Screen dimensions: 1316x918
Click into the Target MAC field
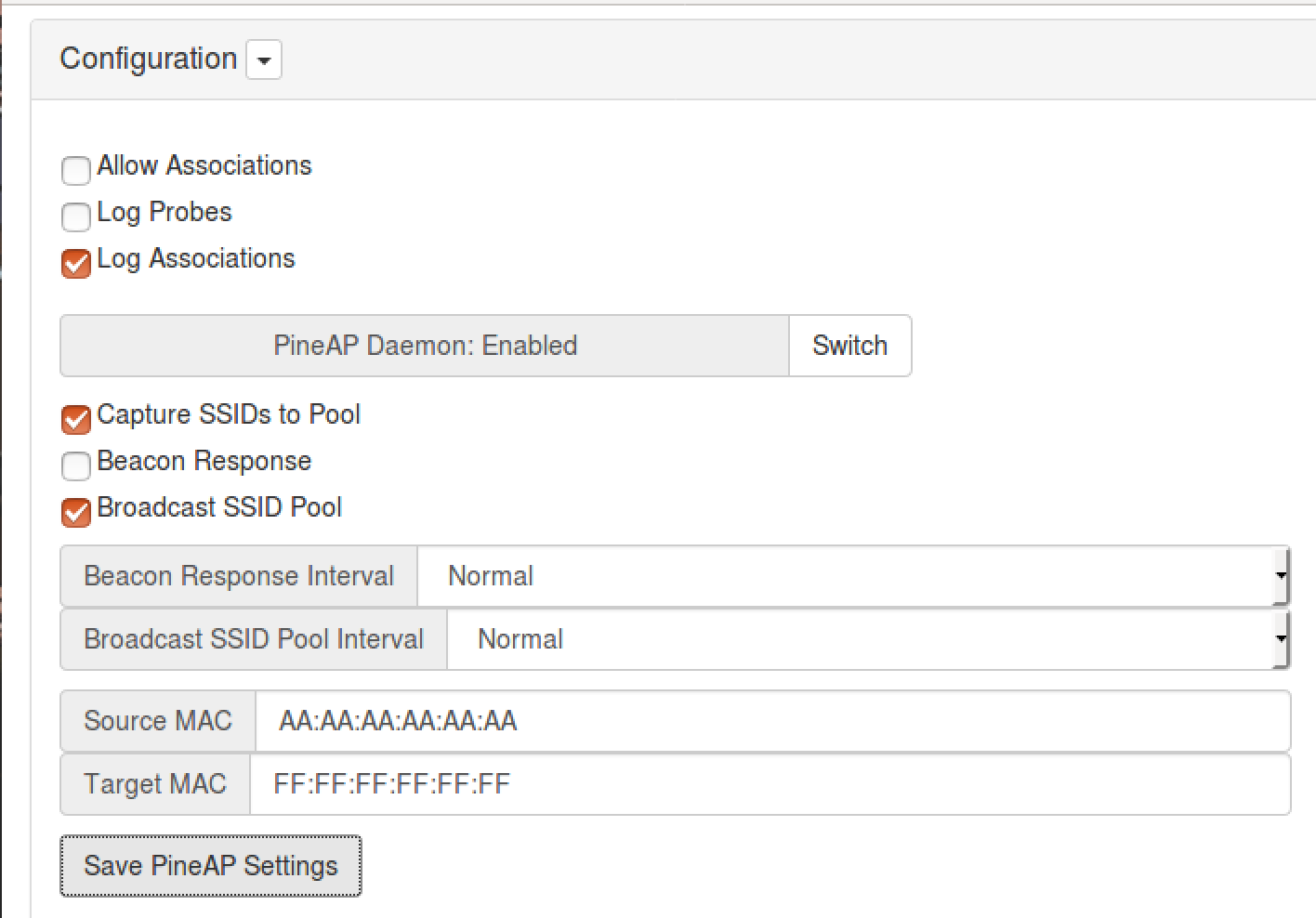point(770,784)
